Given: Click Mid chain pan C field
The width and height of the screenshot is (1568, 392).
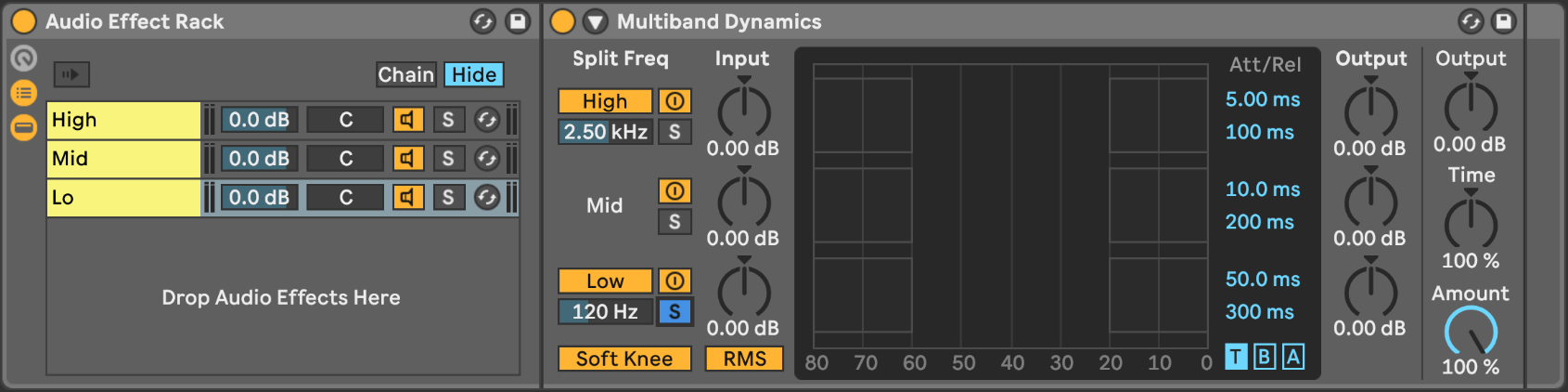Looking at the screenshot, I should point(345,159).
